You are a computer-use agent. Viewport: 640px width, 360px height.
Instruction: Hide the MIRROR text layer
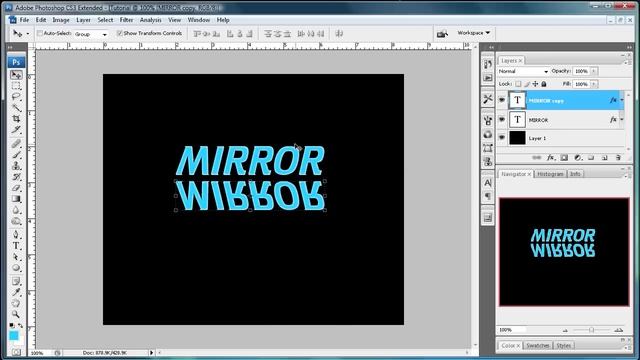coord(502,120)
